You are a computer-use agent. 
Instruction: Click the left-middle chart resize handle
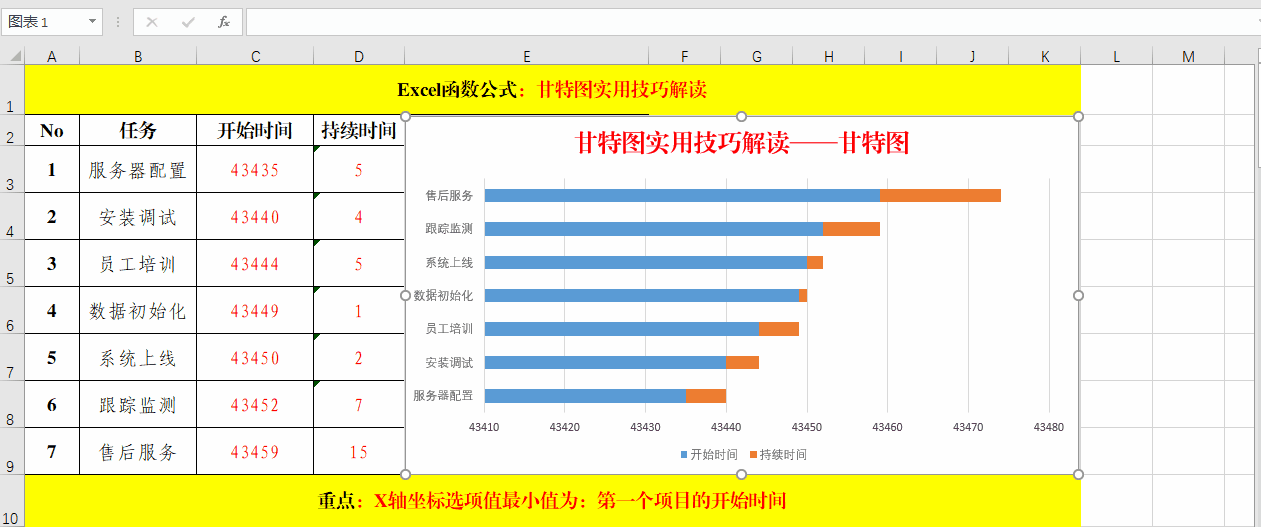[x=406, y=295]
